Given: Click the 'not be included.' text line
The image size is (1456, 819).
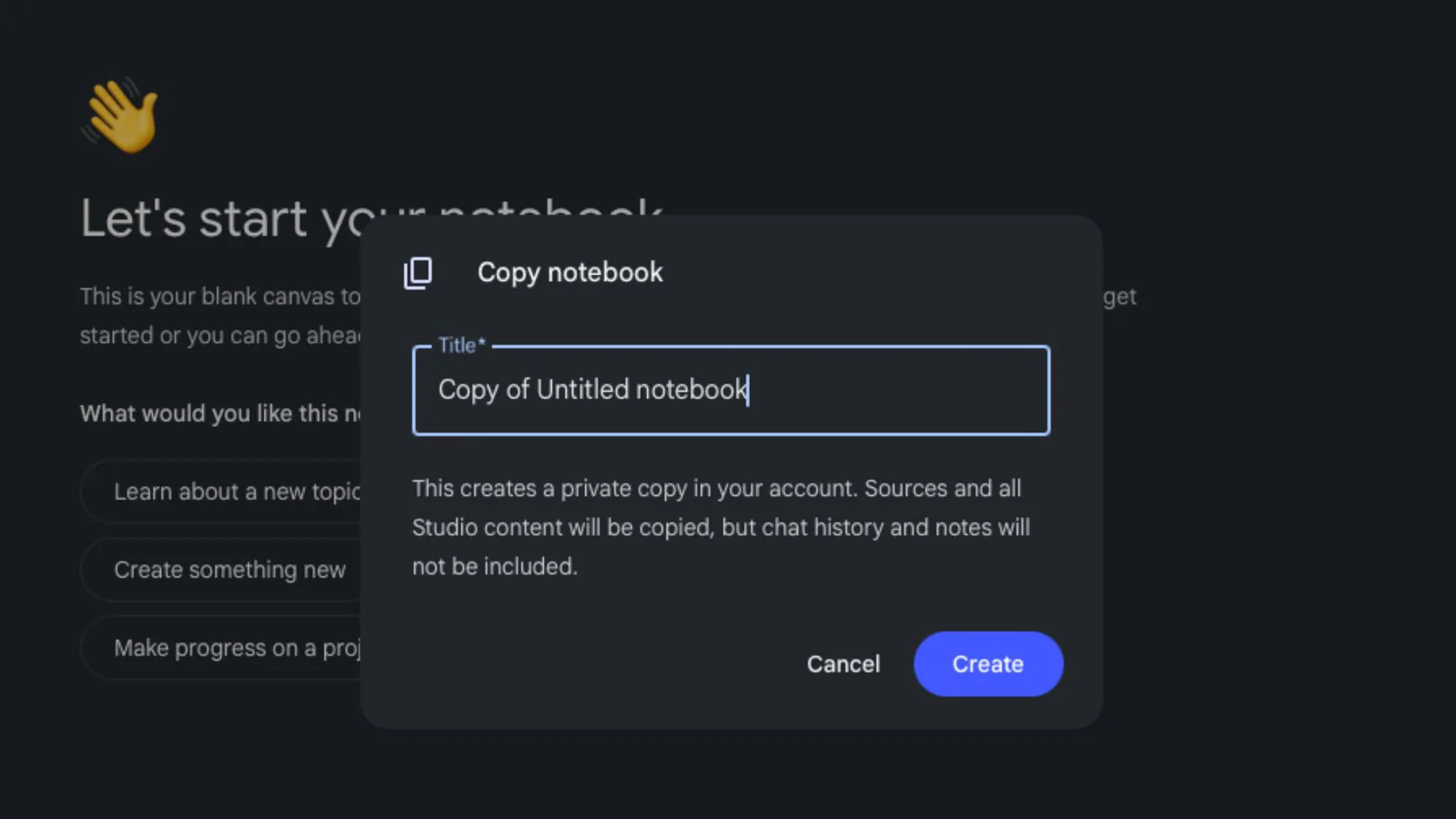Looking at the screenshot, I should click(x=494, y=567).
